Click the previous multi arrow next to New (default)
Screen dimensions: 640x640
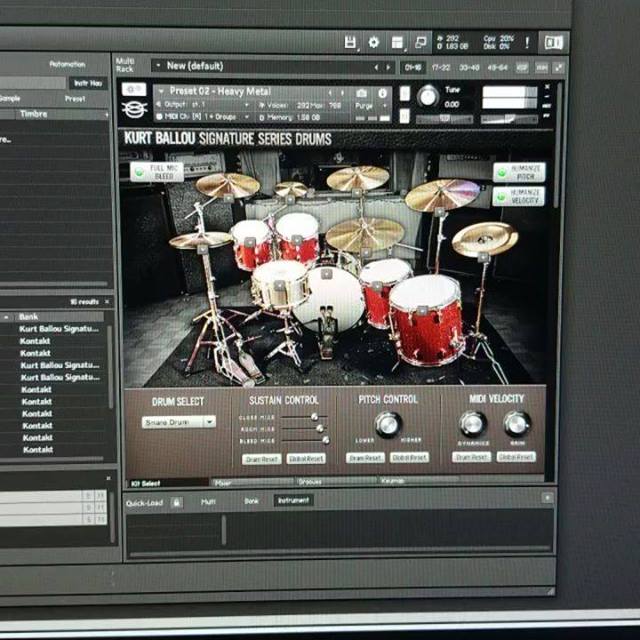(376, 67)
